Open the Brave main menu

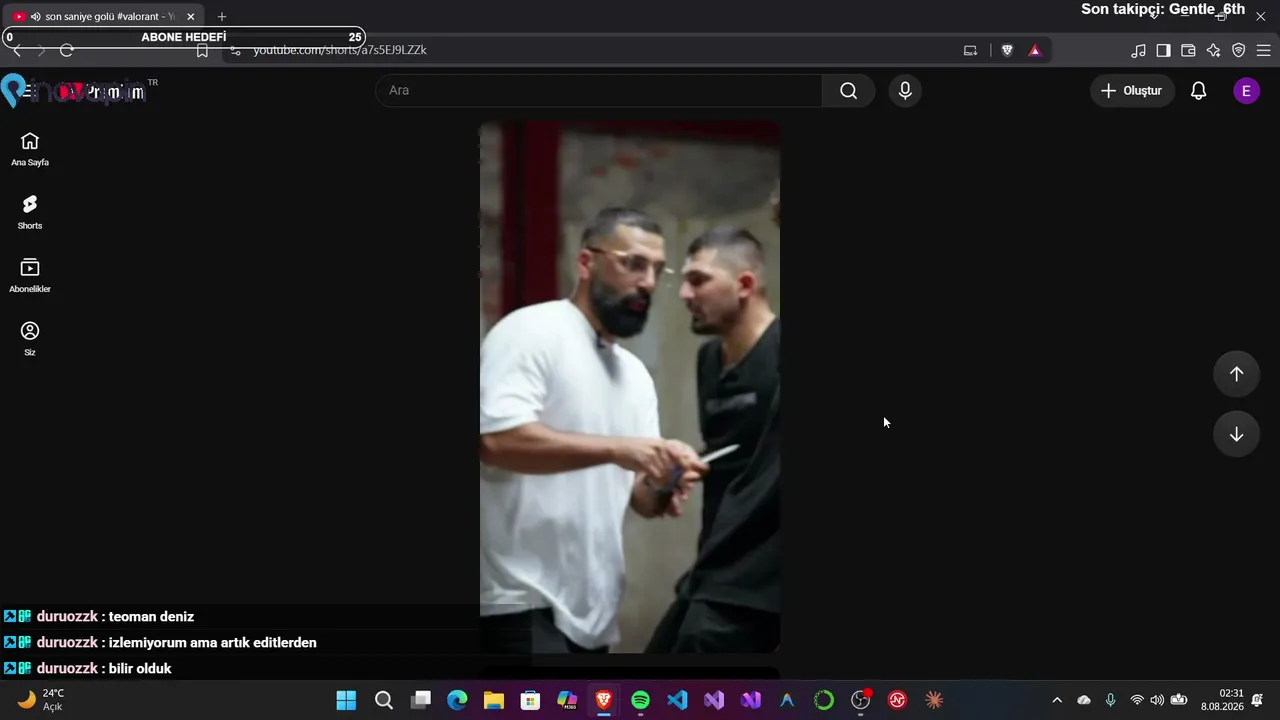[1263, 50]
